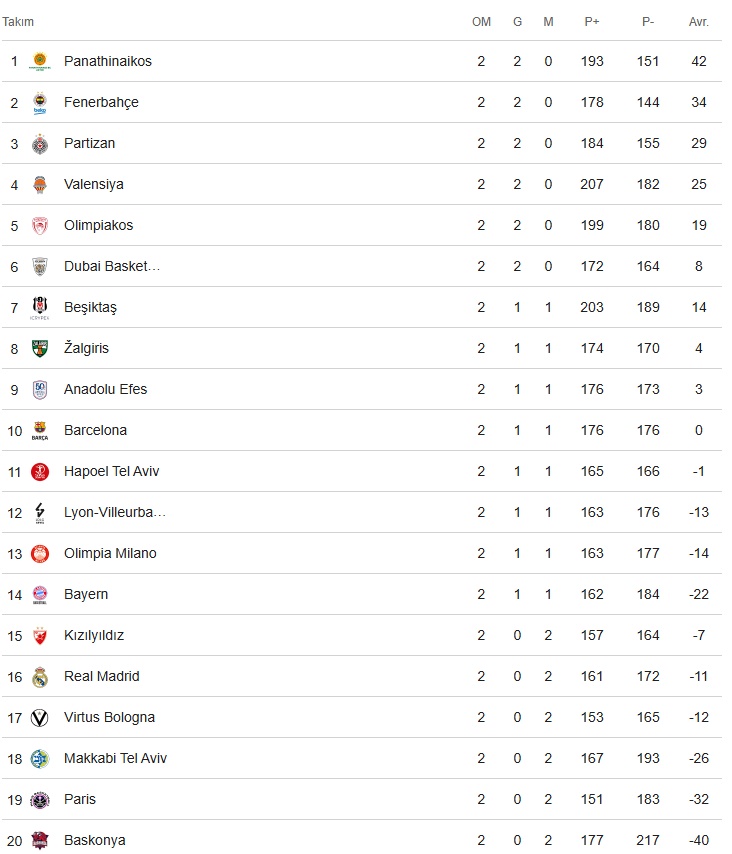Viewport: 732px width, 854px height.
Task: Click the Beşiktaş team logo
Action: point(40,308)
